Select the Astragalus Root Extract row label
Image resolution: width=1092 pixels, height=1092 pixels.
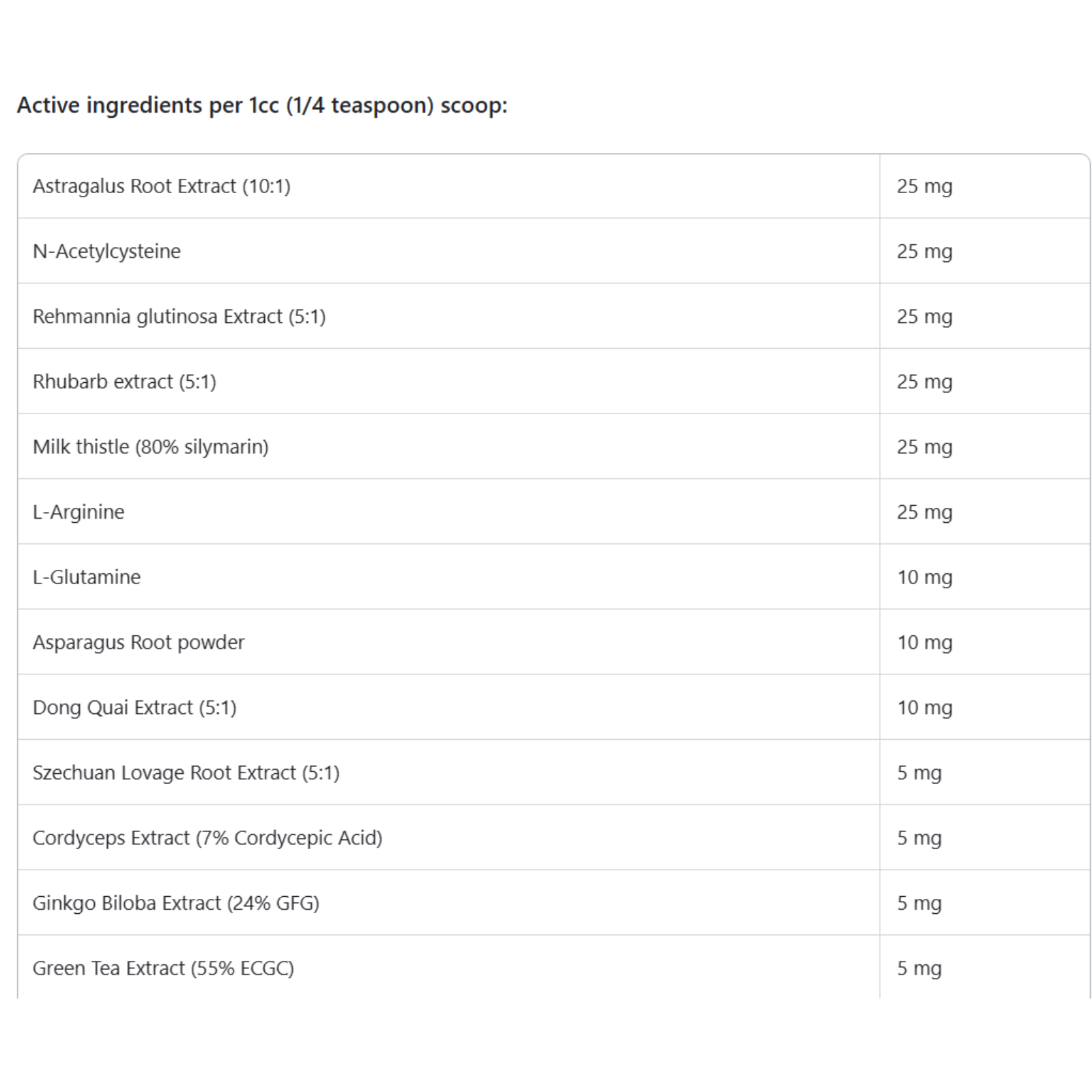pos(162,186)
